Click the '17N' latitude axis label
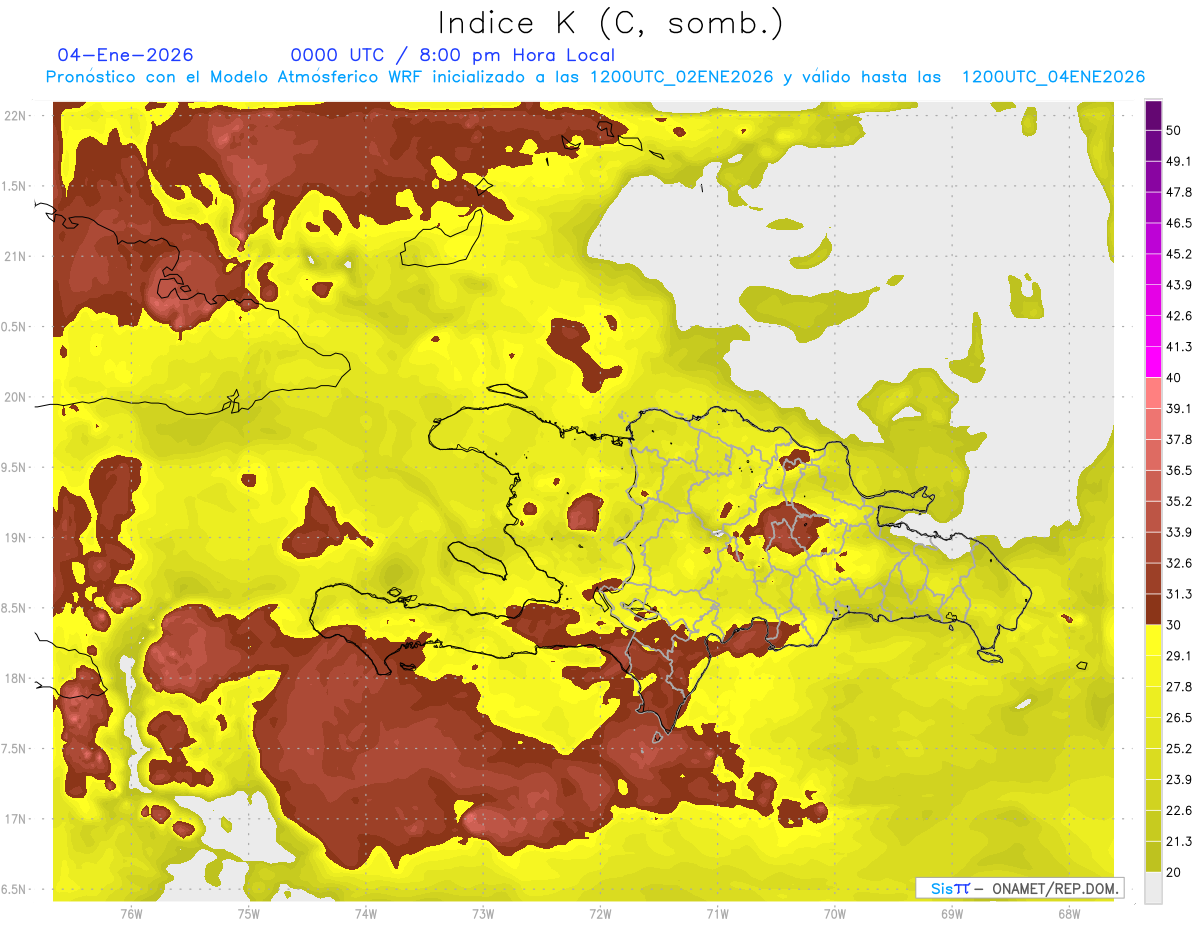Image resolution: width=1200 pixels, height=927 pixels. coord(17,819)
